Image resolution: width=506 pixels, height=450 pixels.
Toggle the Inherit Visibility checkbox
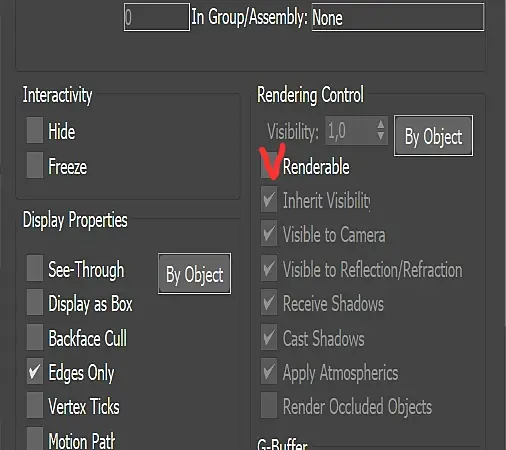[x=269, y=199]
